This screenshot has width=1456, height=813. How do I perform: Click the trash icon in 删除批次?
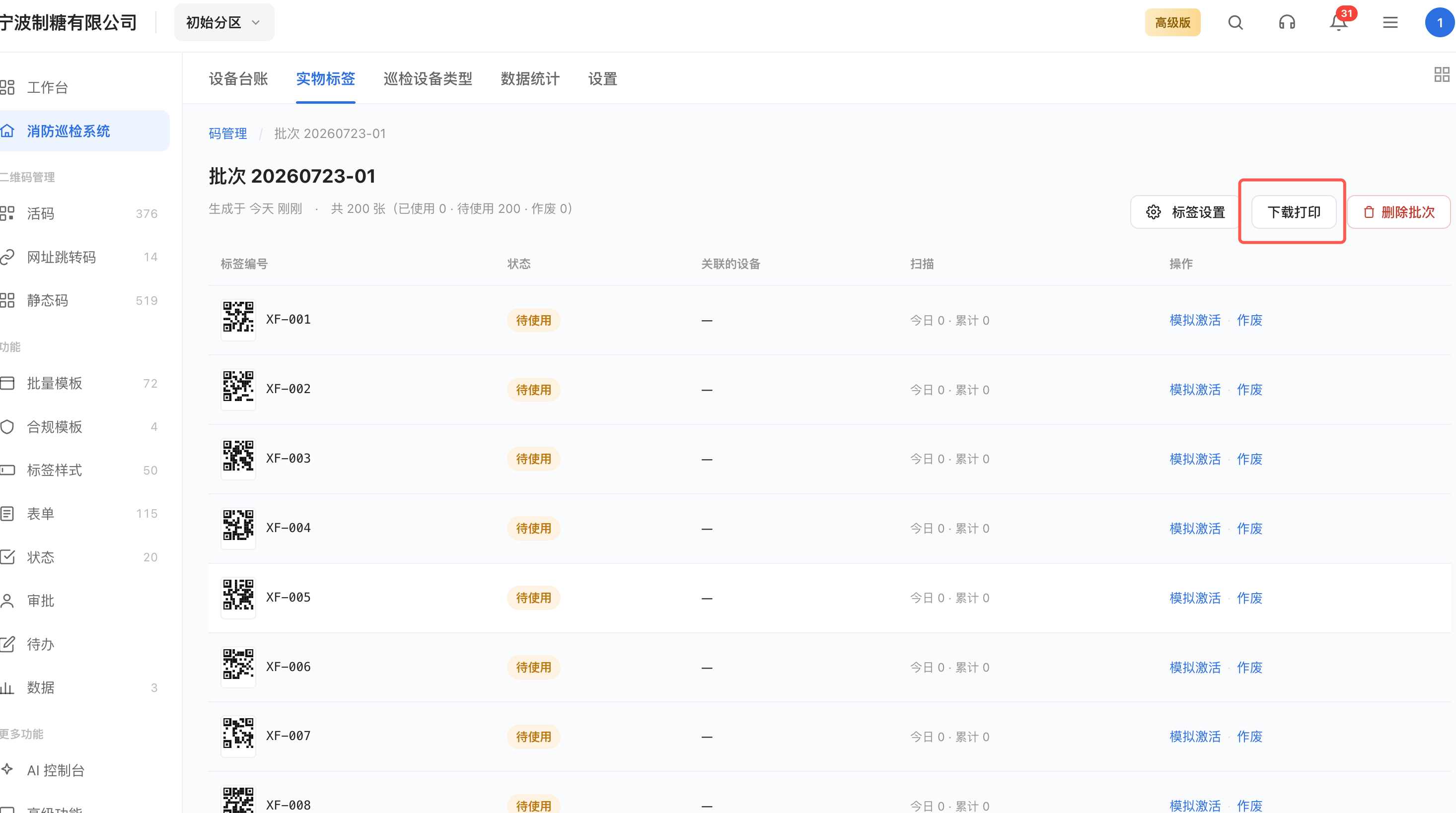1369,212
